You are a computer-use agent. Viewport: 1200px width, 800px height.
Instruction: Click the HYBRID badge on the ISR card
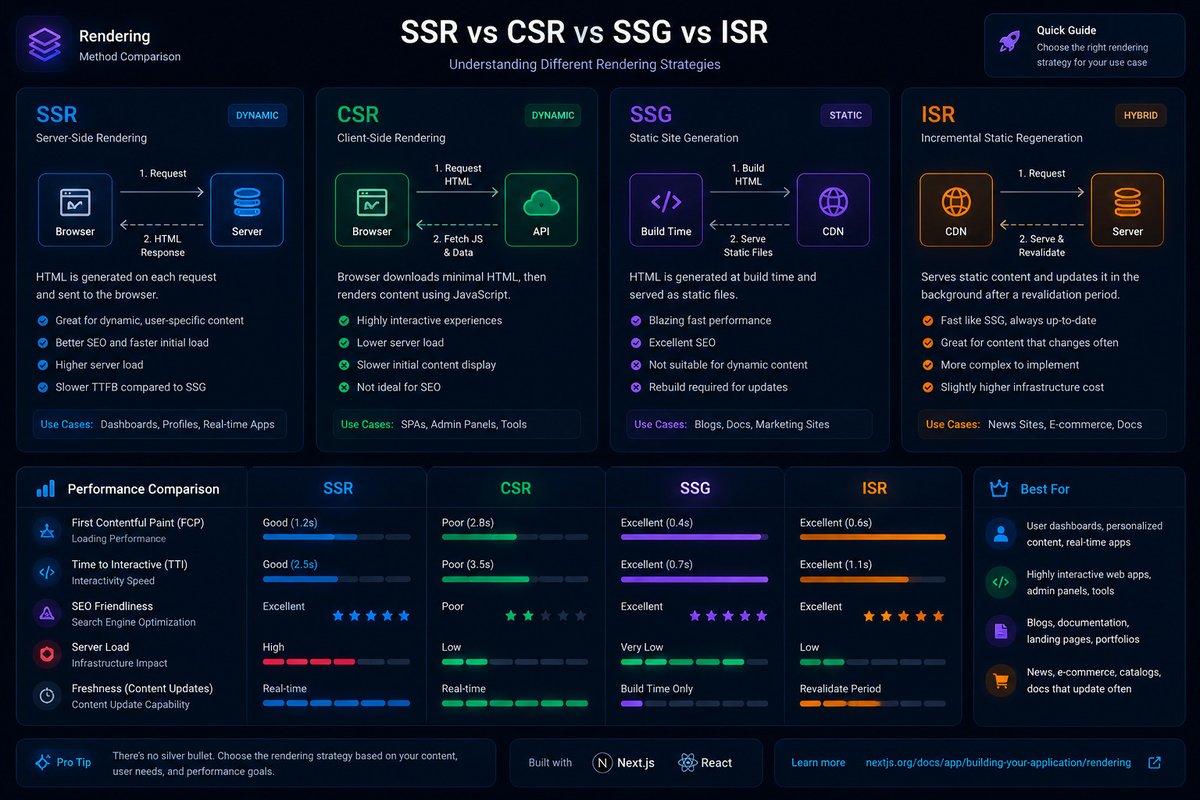pos(1141,115)
